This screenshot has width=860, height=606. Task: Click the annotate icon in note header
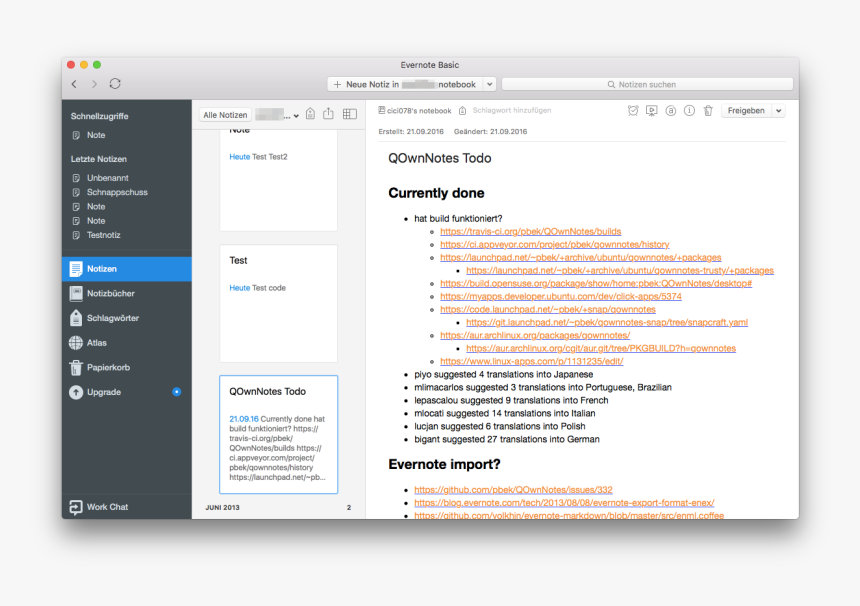(x=671, y=111)
